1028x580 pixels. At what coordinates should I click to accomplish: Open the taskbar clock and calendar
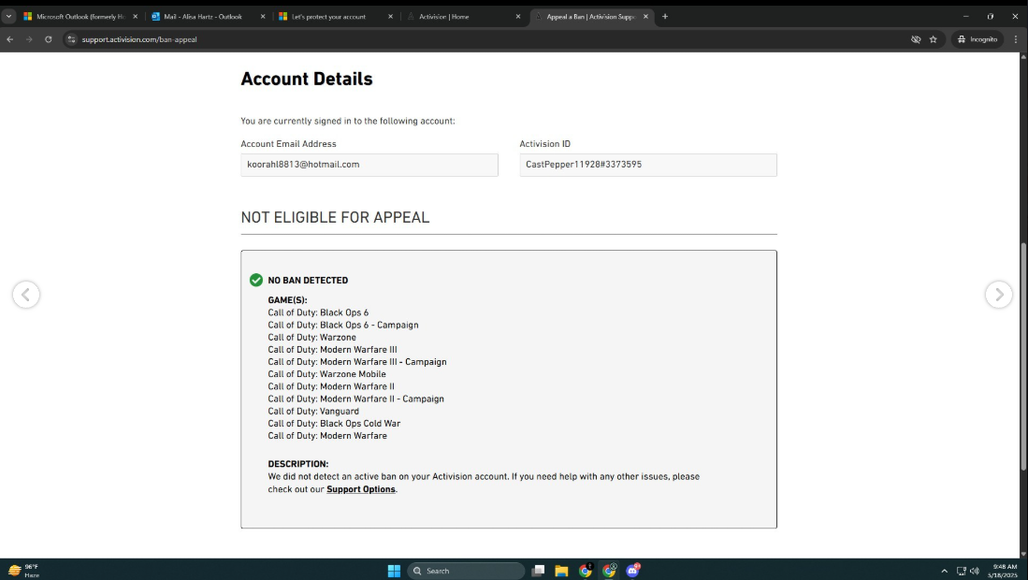[1004, 571]
